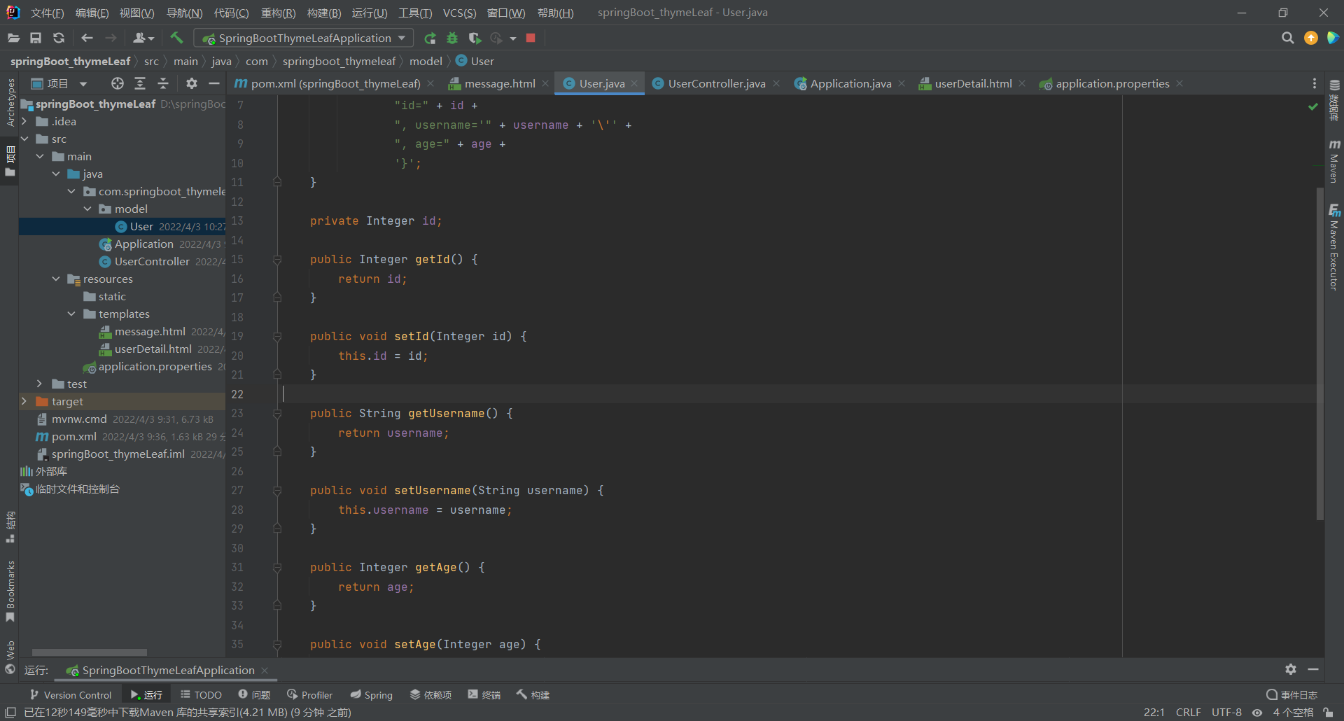Click the orange update arrow icon

tap(1311, 38)
